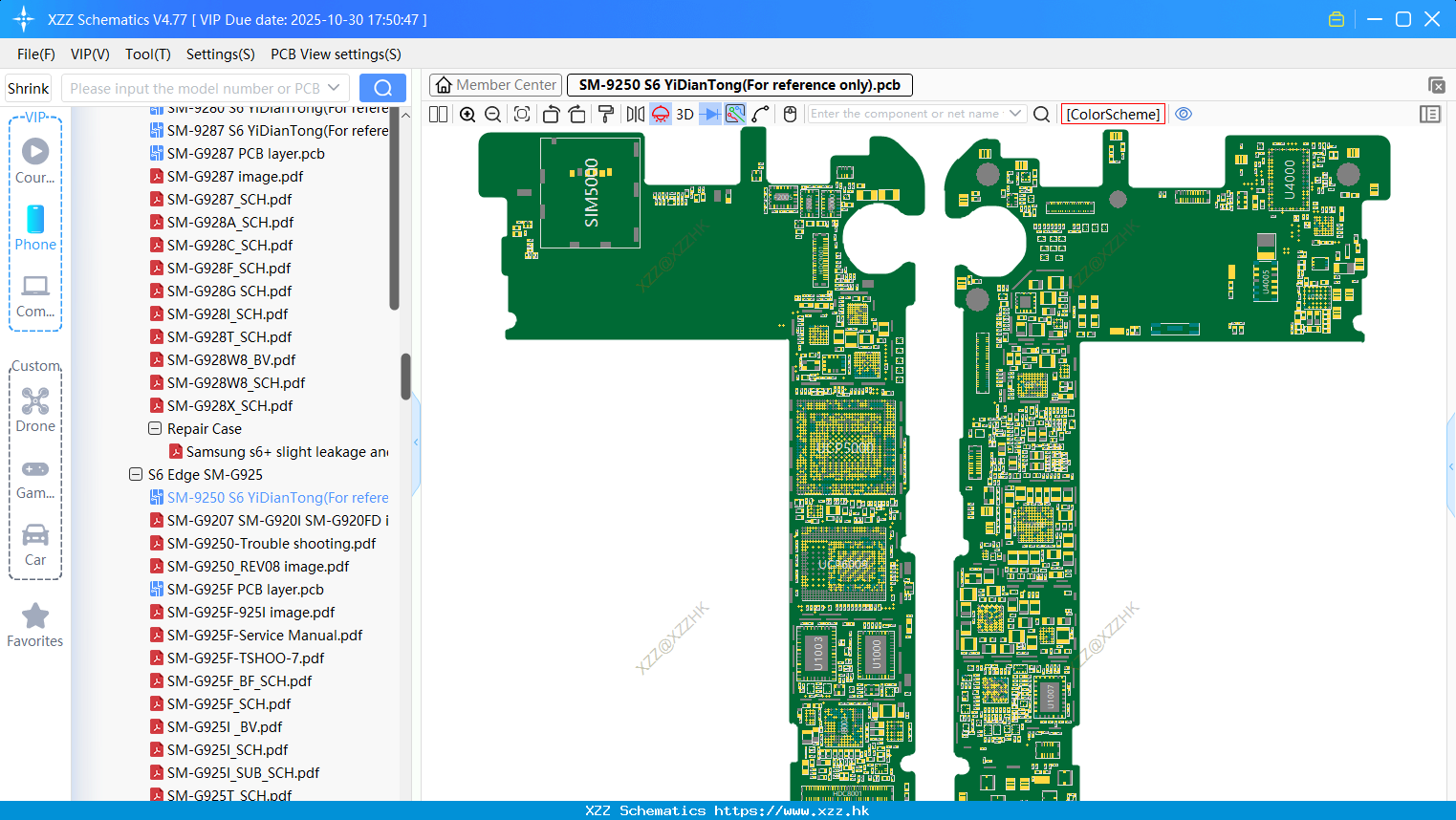
Task: Toggle the diode symbol tool
Action: (710, 114)
